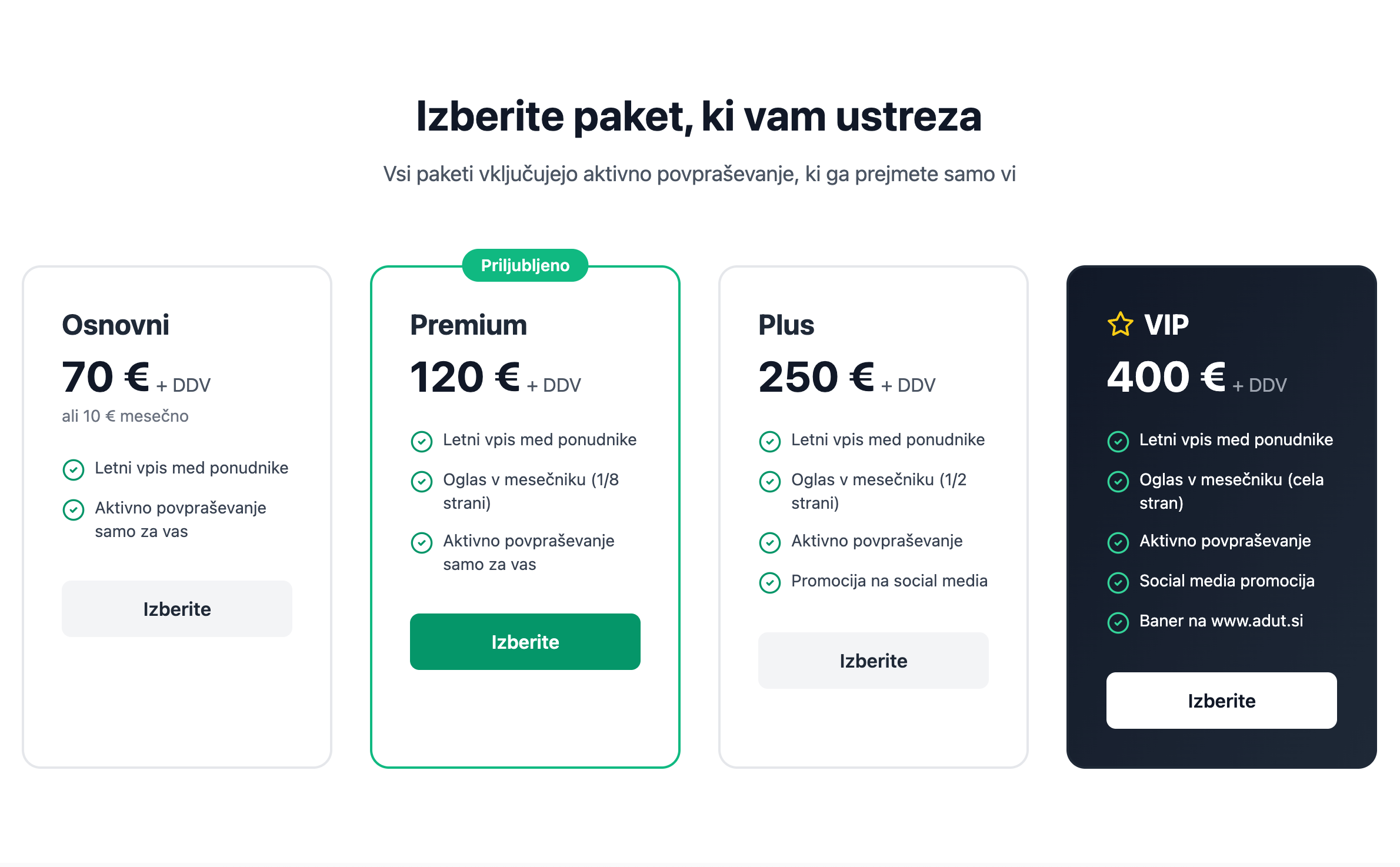Screen dimensions: 1400x867
Task: Choose the Premium package with green Izberite
Action: click(x=525, y=642)
